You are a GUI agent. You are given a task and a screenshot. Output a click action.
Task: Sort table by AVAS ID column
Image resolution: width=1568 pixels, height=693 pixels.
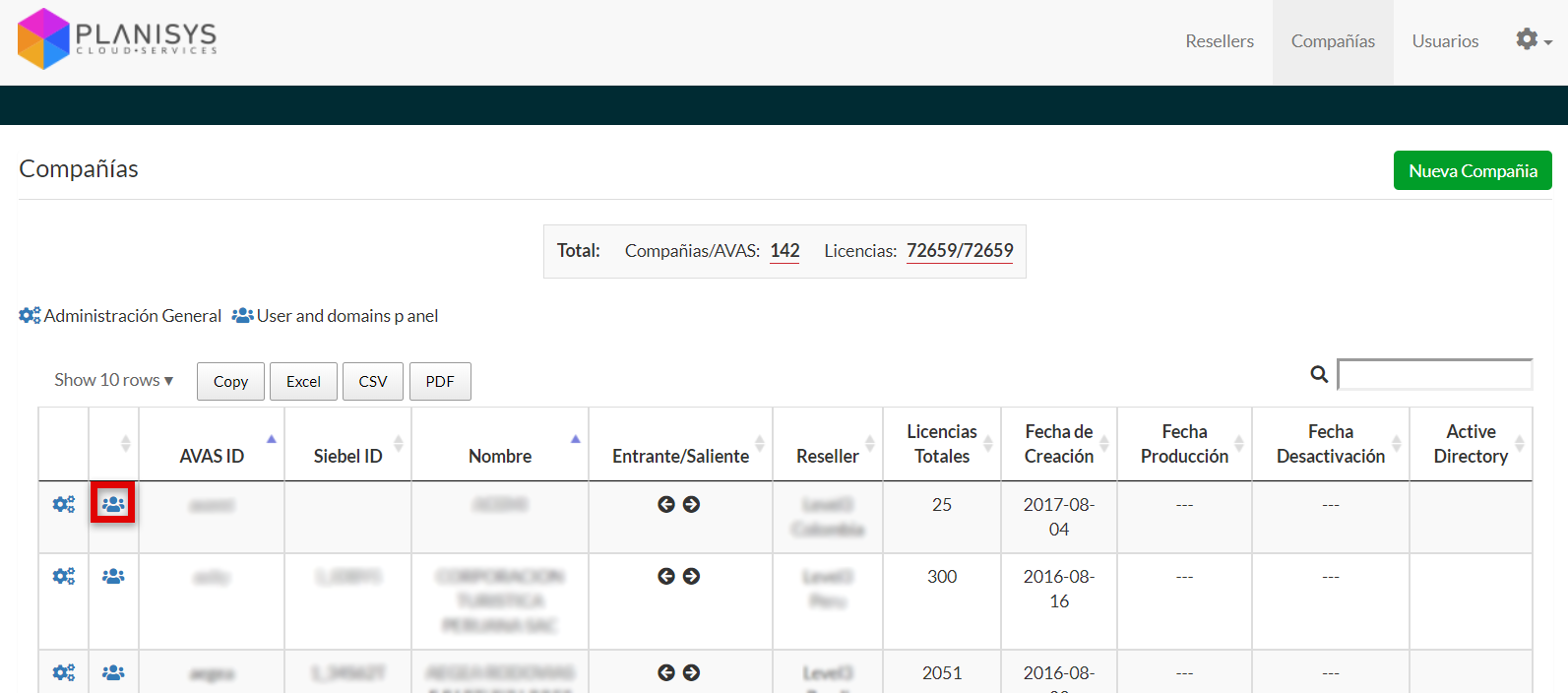212,456
